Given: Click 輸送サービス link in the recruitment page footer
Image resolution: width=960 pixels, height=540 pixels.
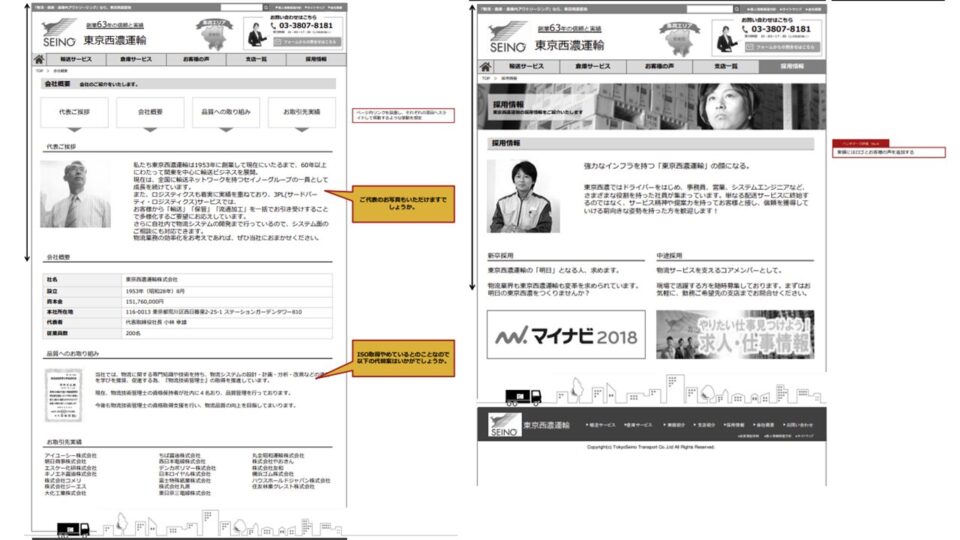Looking at the screenshot, I should click(x=601, y=424).
